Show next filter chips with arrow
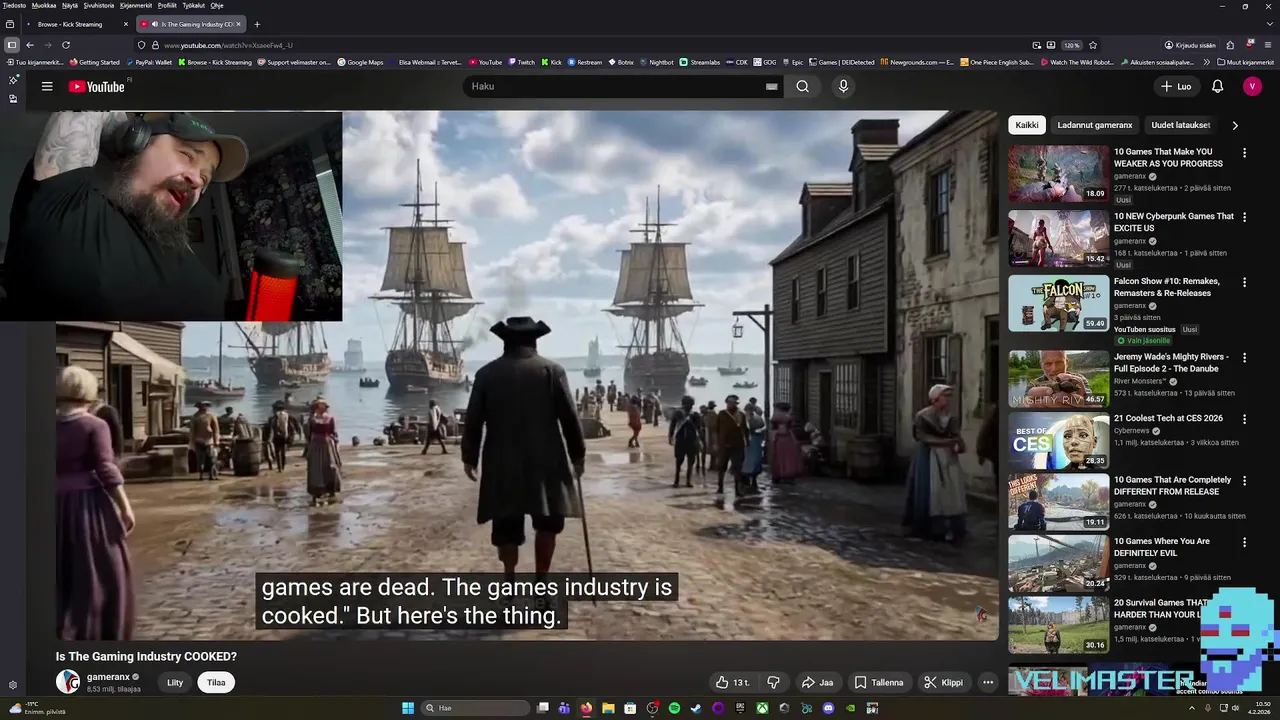 click(1235, 125)
